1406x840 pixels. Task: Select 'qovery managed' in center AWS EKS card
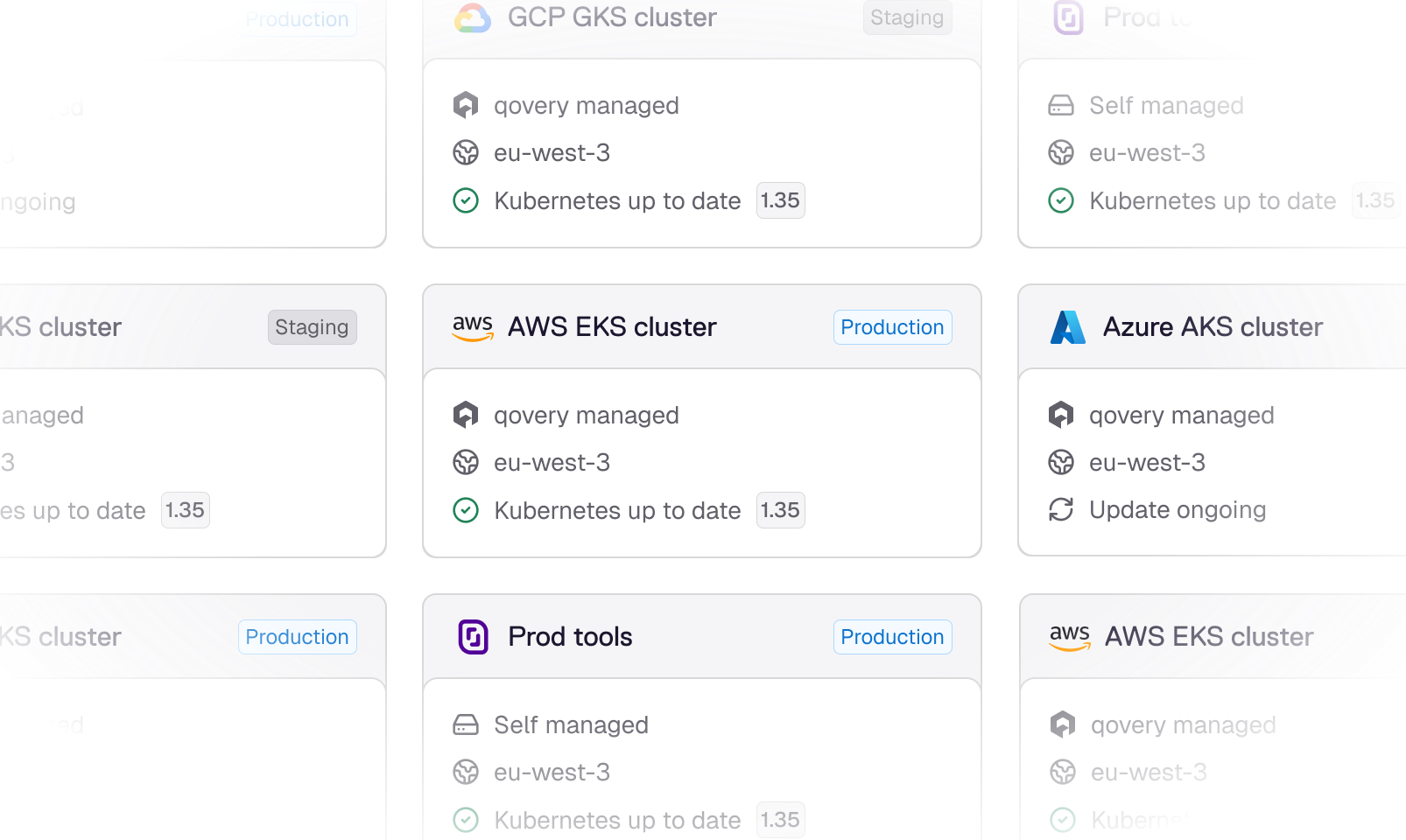tap(587, 416)
